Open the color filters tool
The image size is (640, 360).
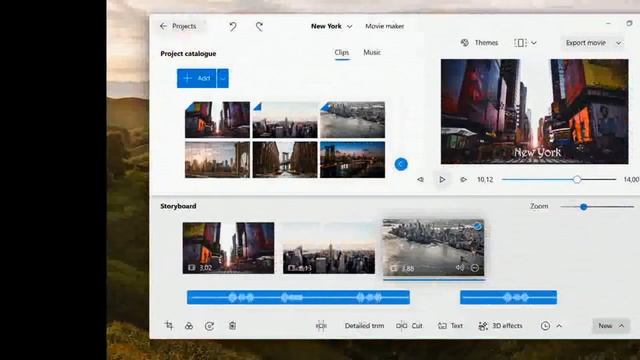click(189, 326)
